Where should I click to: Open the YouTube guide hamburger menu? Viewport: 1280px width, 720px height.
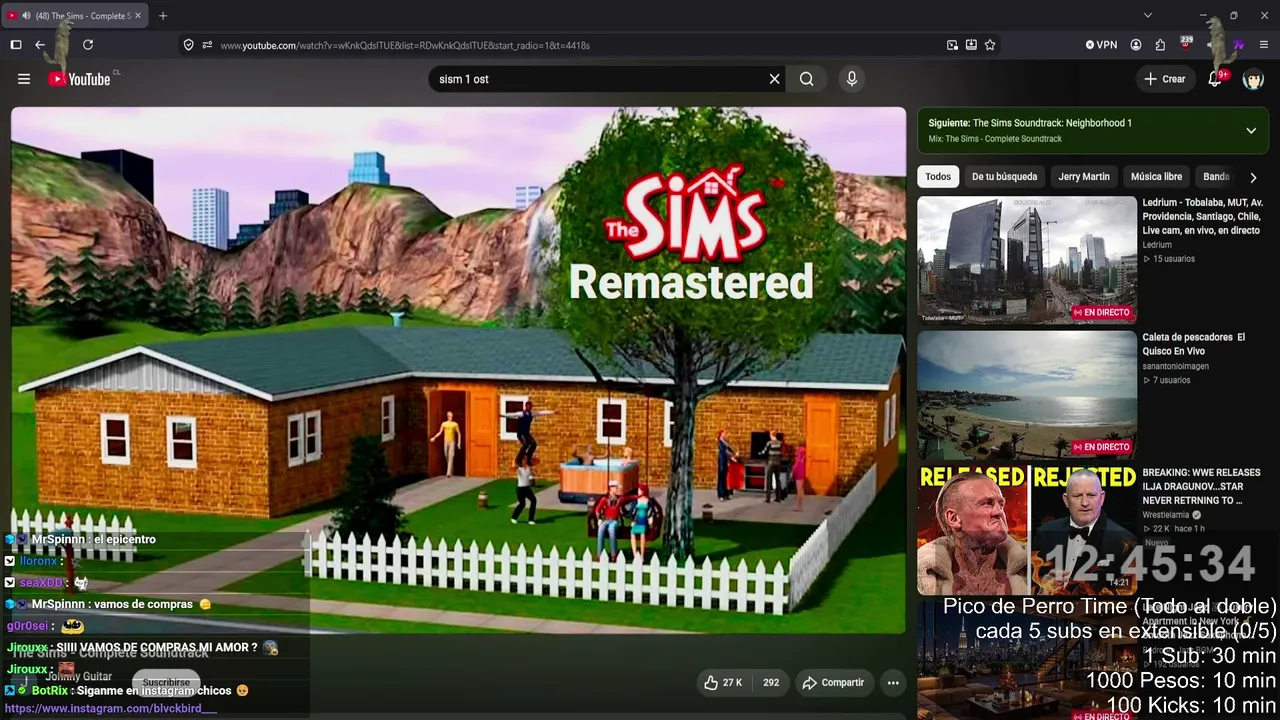coord(24,79)
